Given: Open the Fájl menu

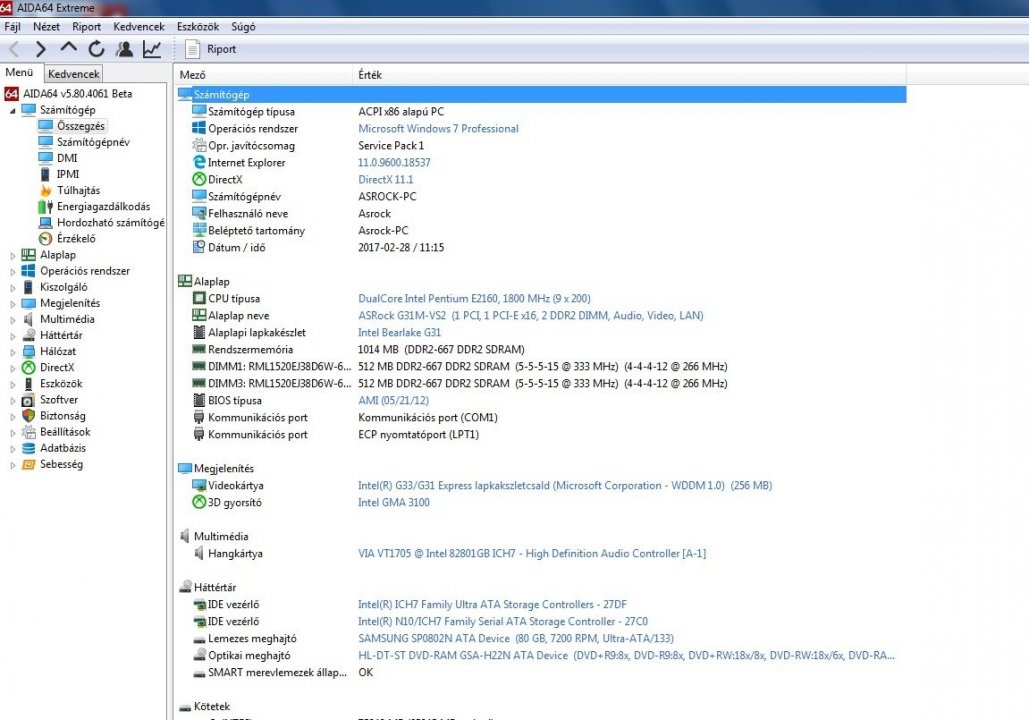Looking at the screenshot, I should tap(12, 27).
